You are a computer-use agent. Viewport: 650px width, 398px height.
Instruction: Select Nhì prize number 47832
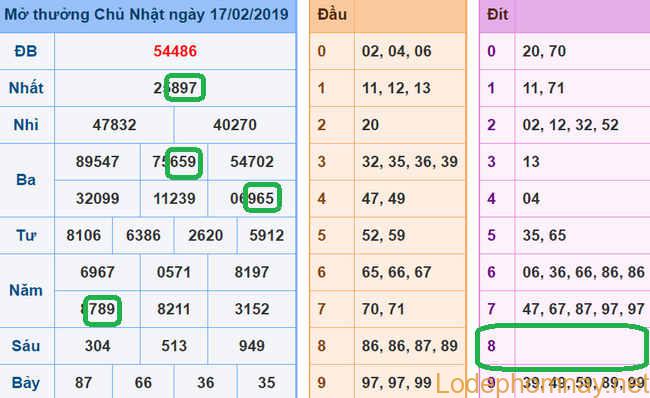[114, 125]
